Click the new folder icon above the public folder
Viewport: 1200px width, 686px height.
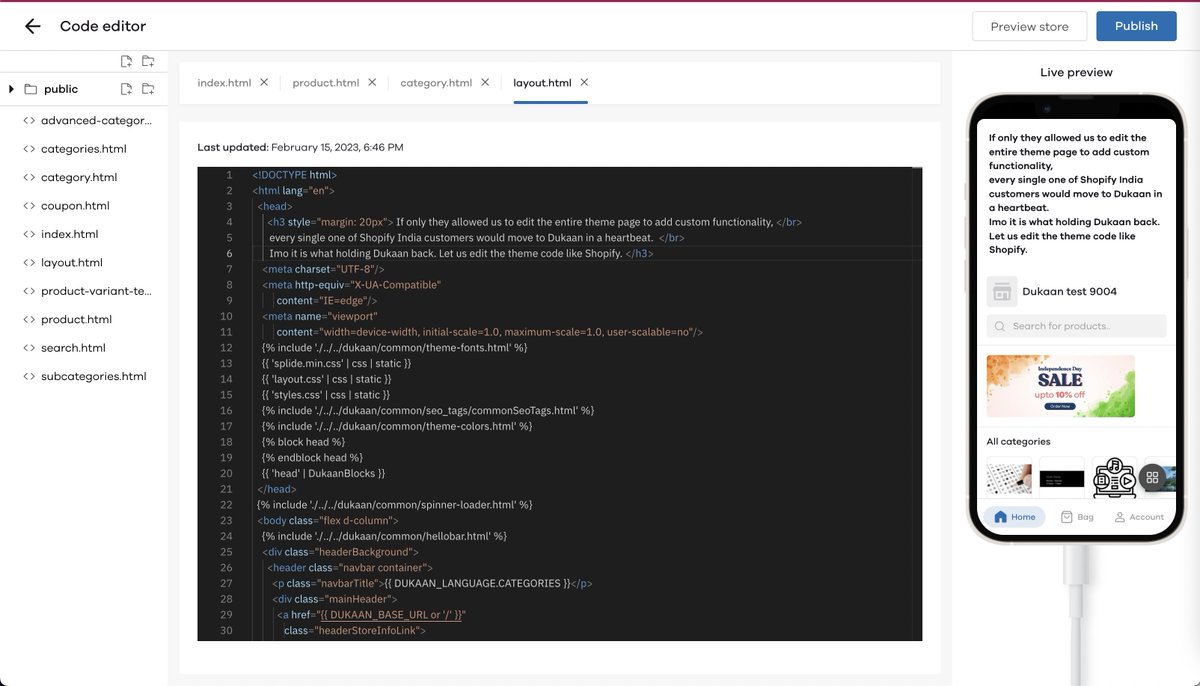tap(148, 62)
